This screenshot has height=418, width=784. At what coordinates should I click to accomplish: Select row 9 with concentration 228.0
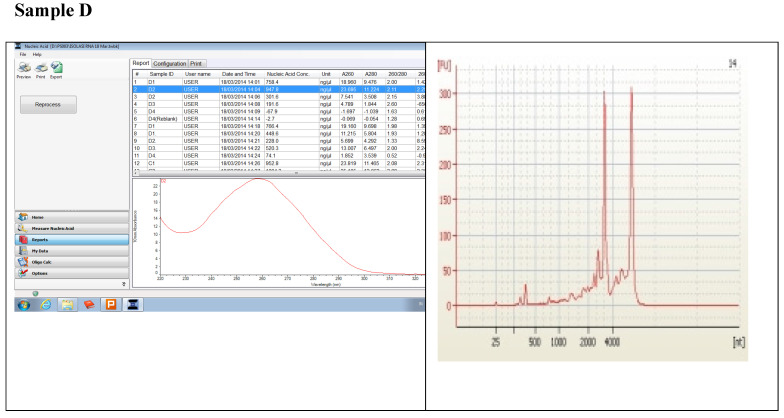pos(278,141)
